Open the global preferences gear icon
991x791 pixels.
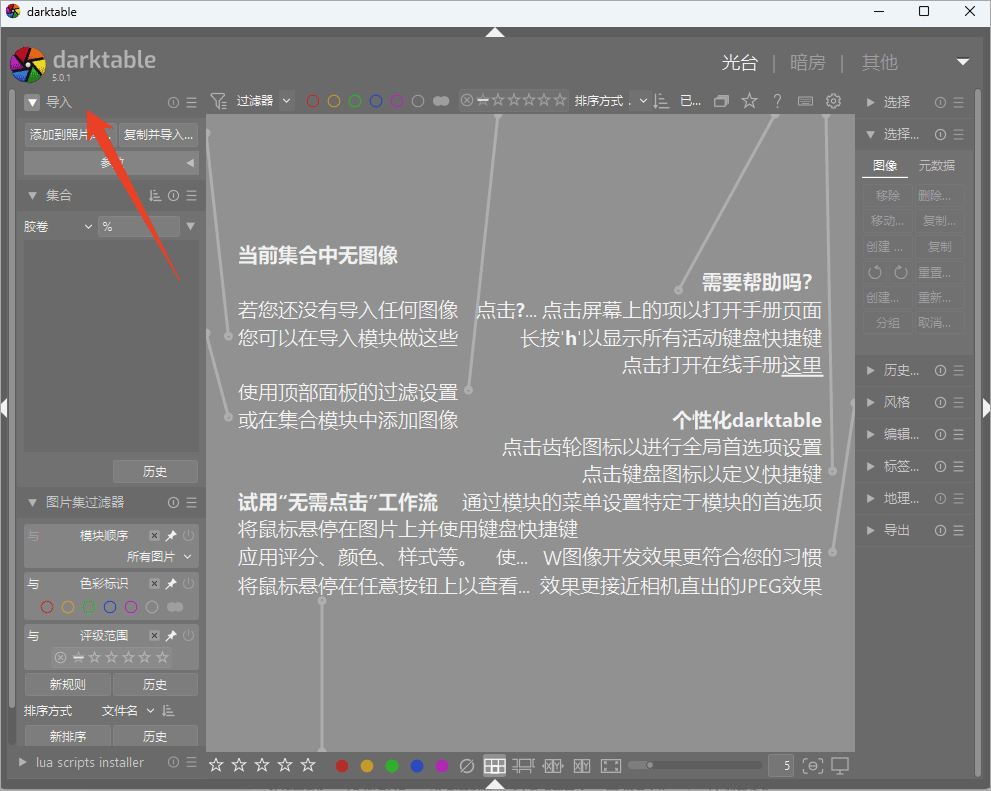coord(833,101)
